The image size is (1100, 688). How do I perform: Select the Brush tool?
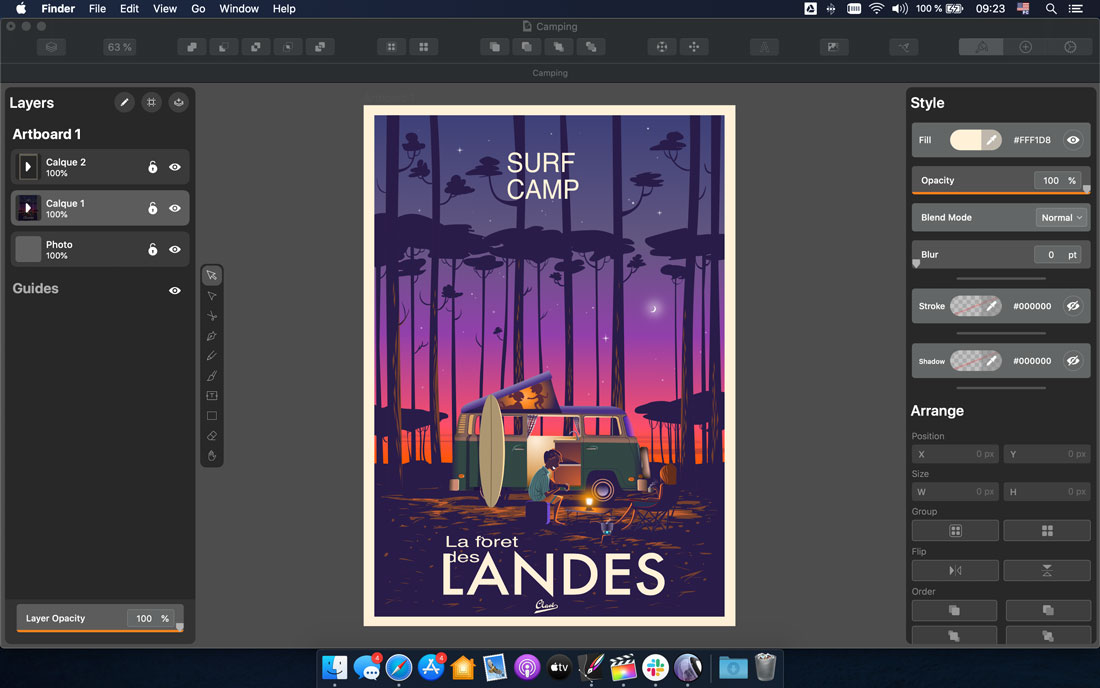point(212,376)
